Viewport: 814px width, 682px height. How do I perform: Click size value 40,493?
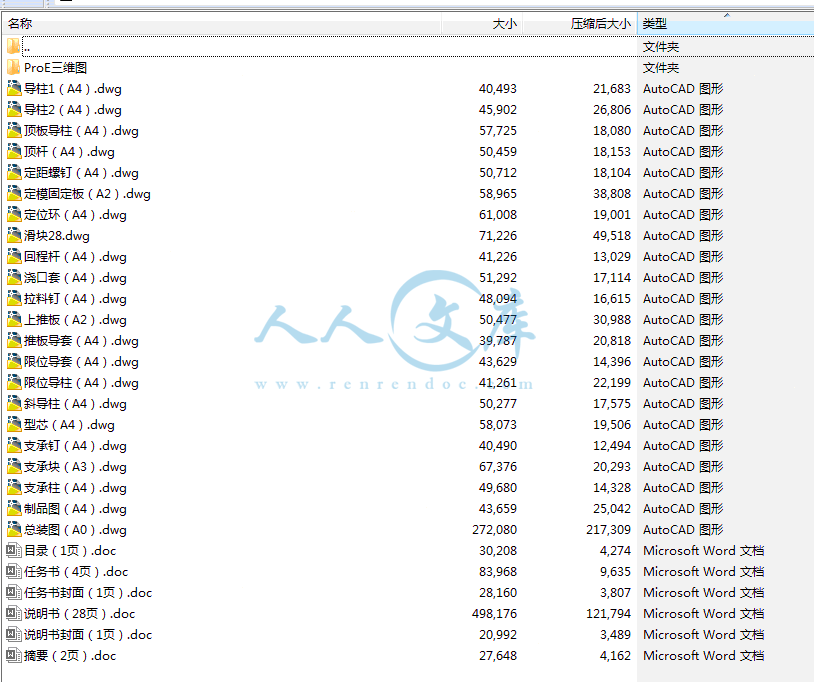pos(498,89)
